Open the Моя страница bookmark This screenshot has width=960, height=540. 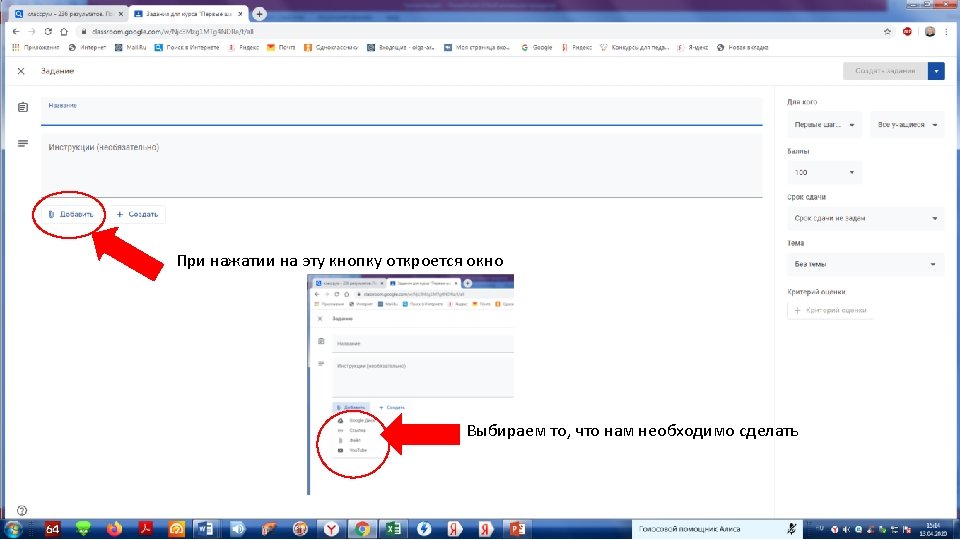tap(477, 47)
